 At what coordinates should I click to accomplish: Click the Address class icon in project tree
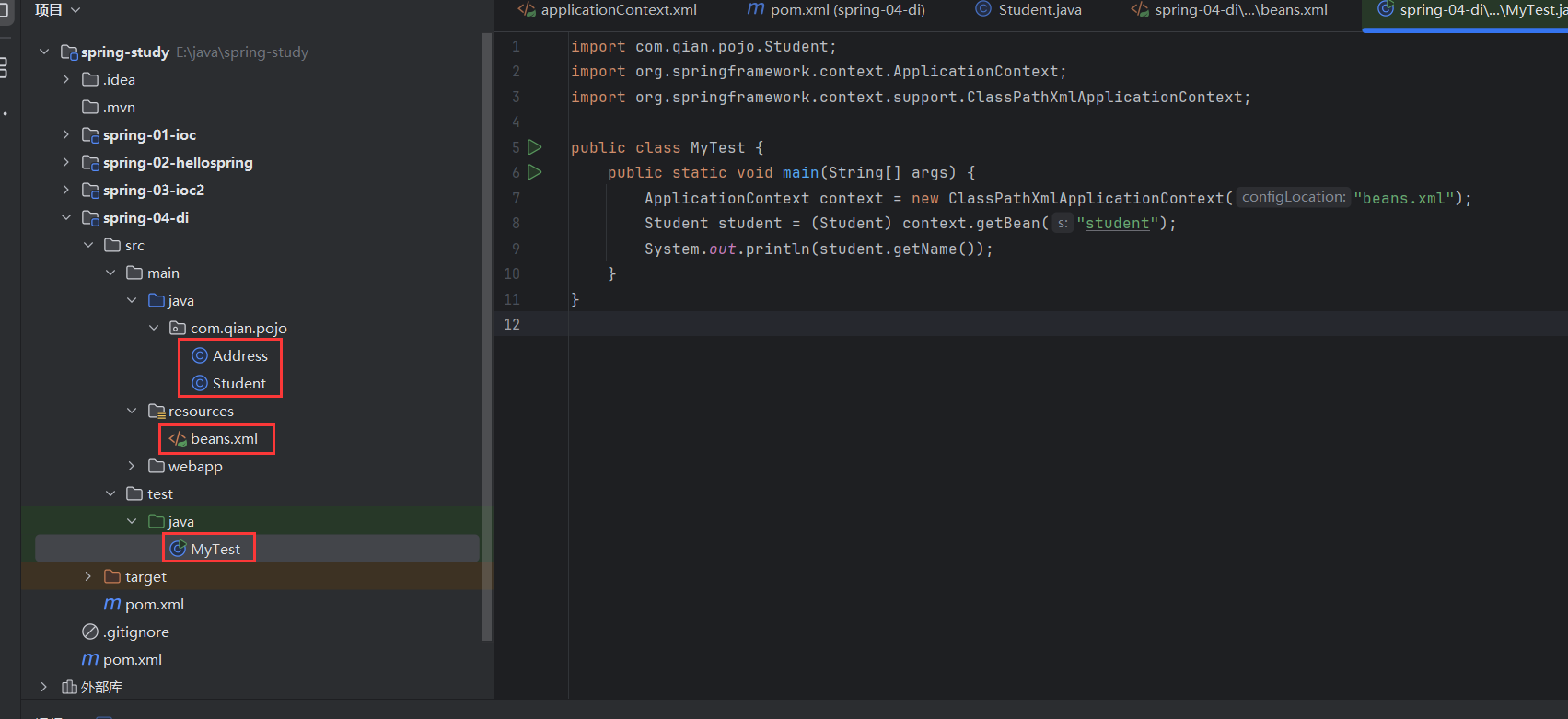[x=200, y=355]
